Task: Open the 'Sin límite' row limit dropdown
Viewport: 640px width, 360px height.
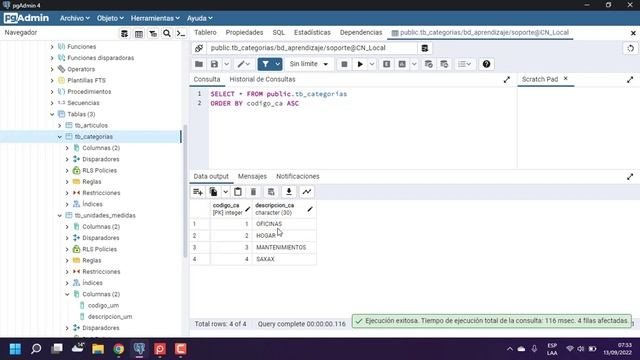Action: [309, 64]
